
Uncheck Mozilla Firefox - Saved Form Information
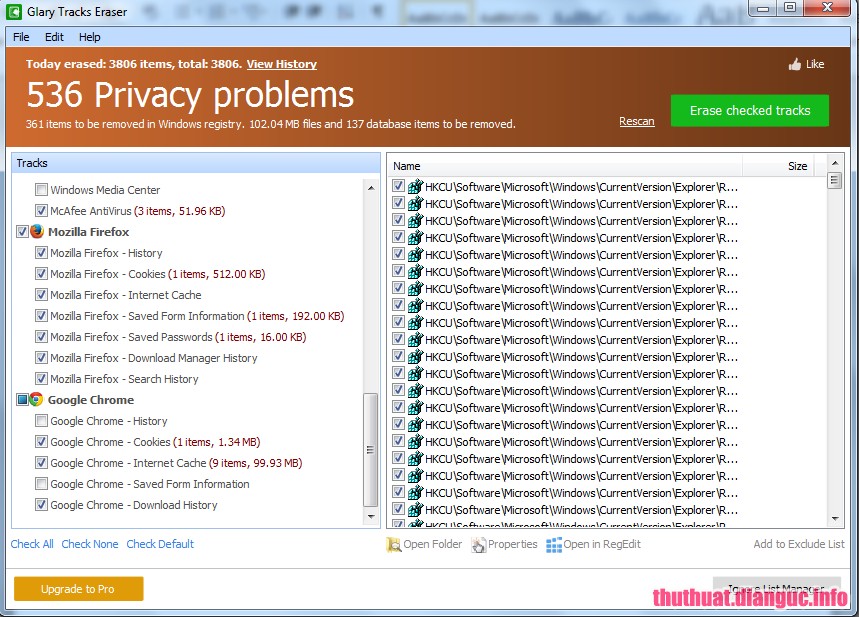tap(41, 316)
